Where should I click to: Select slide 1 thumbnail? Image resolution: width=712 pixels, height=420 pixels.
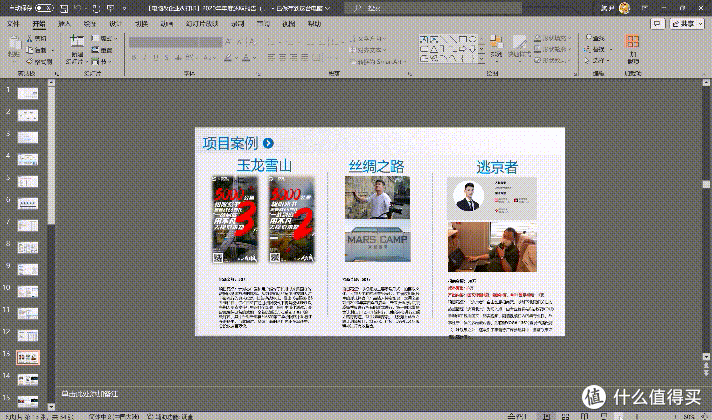[x=28, y=94]
